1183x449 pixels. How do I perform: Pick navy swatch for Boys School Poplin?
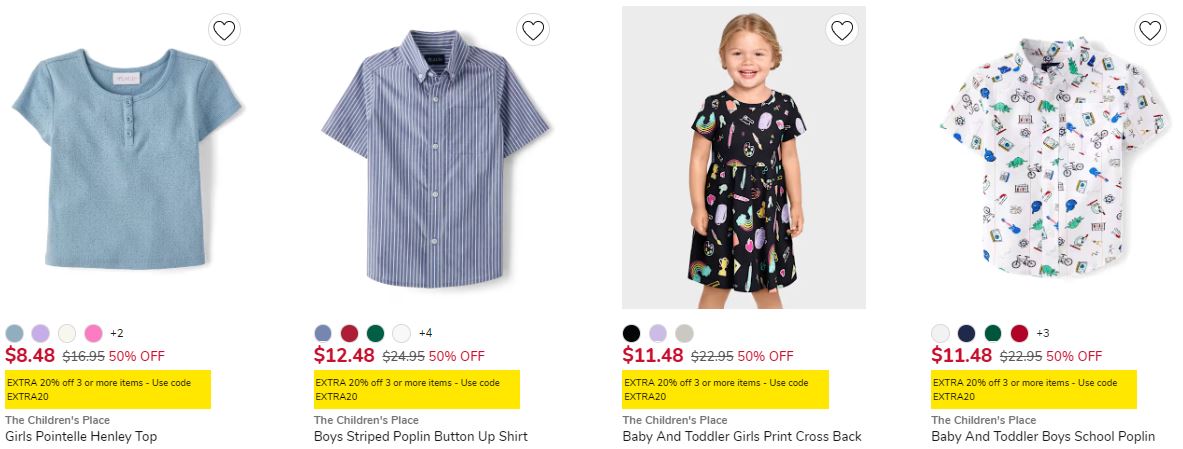(966, 333)
